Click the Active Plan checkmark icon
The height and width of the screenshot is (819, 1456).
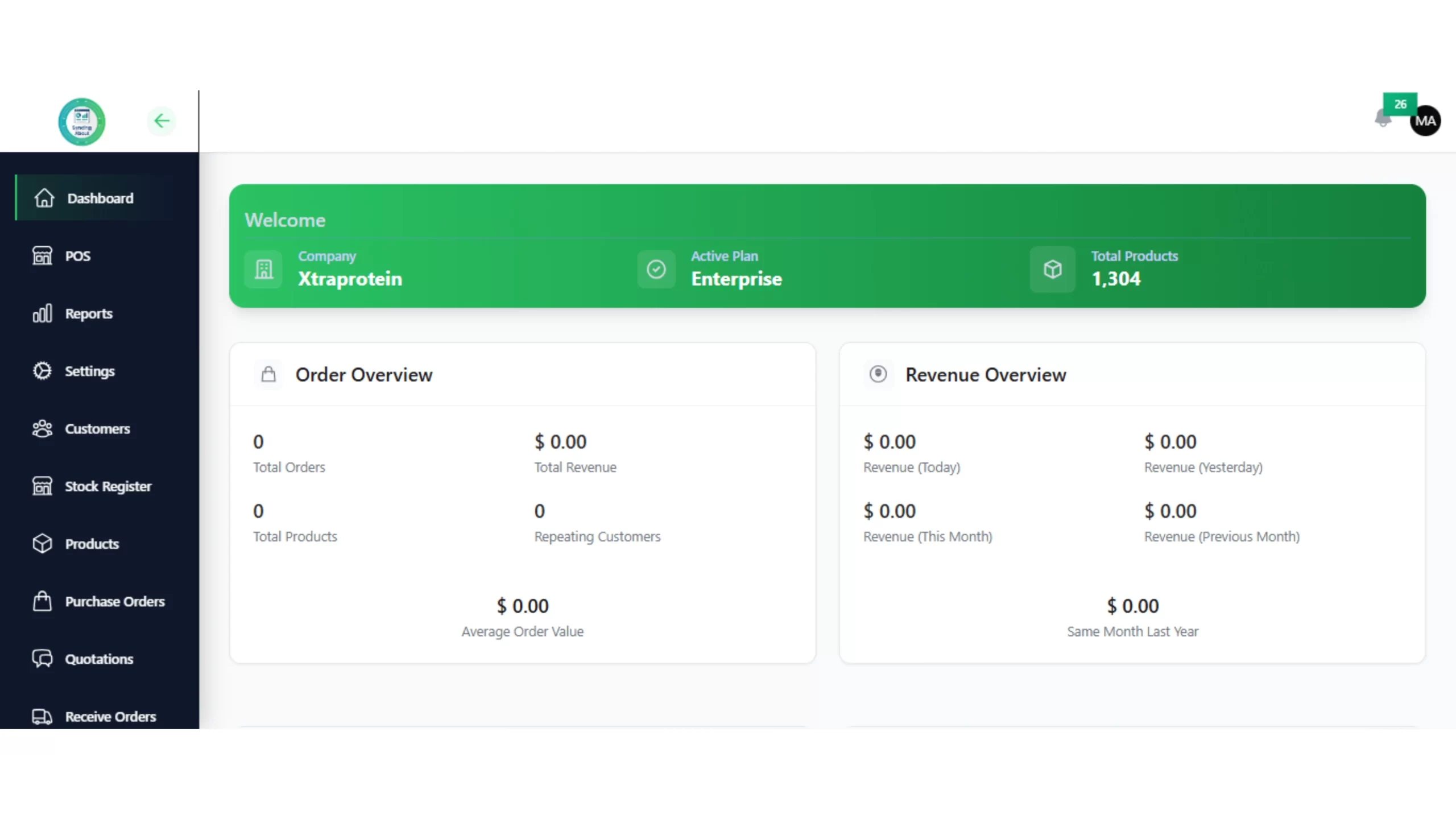pos(656,269)
